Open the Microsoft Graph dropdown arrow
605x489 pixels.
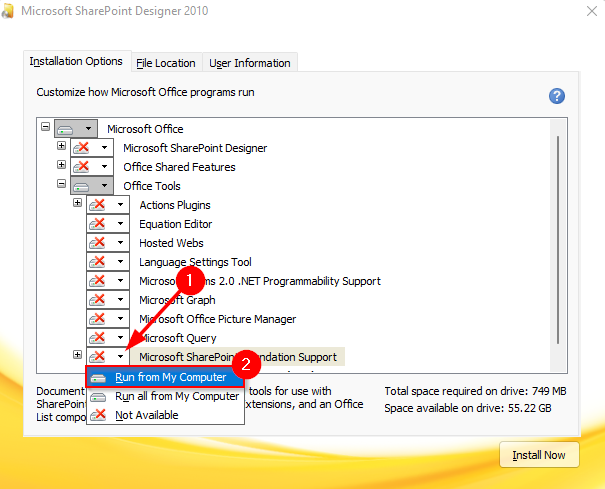[x=121, y=299]
